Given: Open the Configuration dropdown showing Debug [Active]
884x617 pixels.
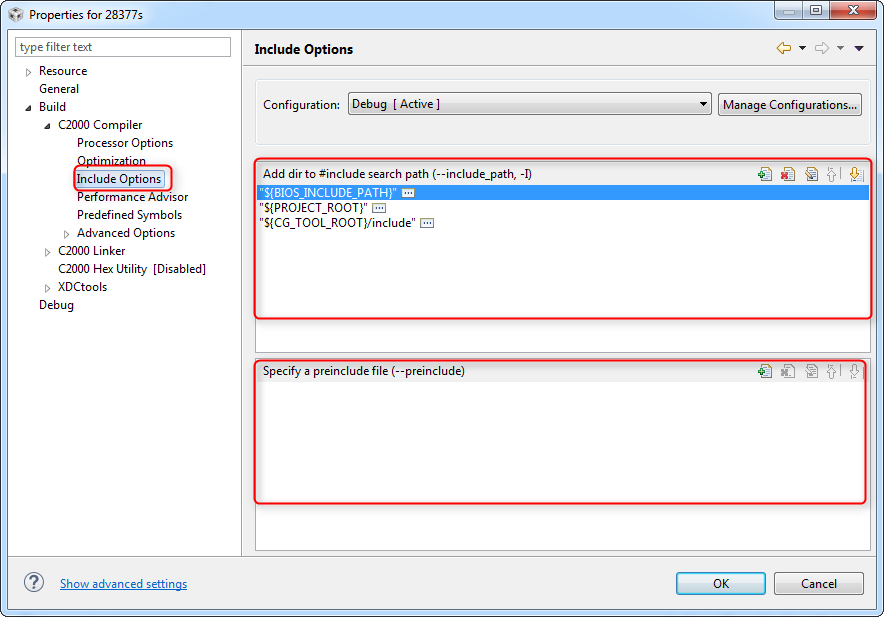Looking at the screenshot, I should [x=529, y=104].
